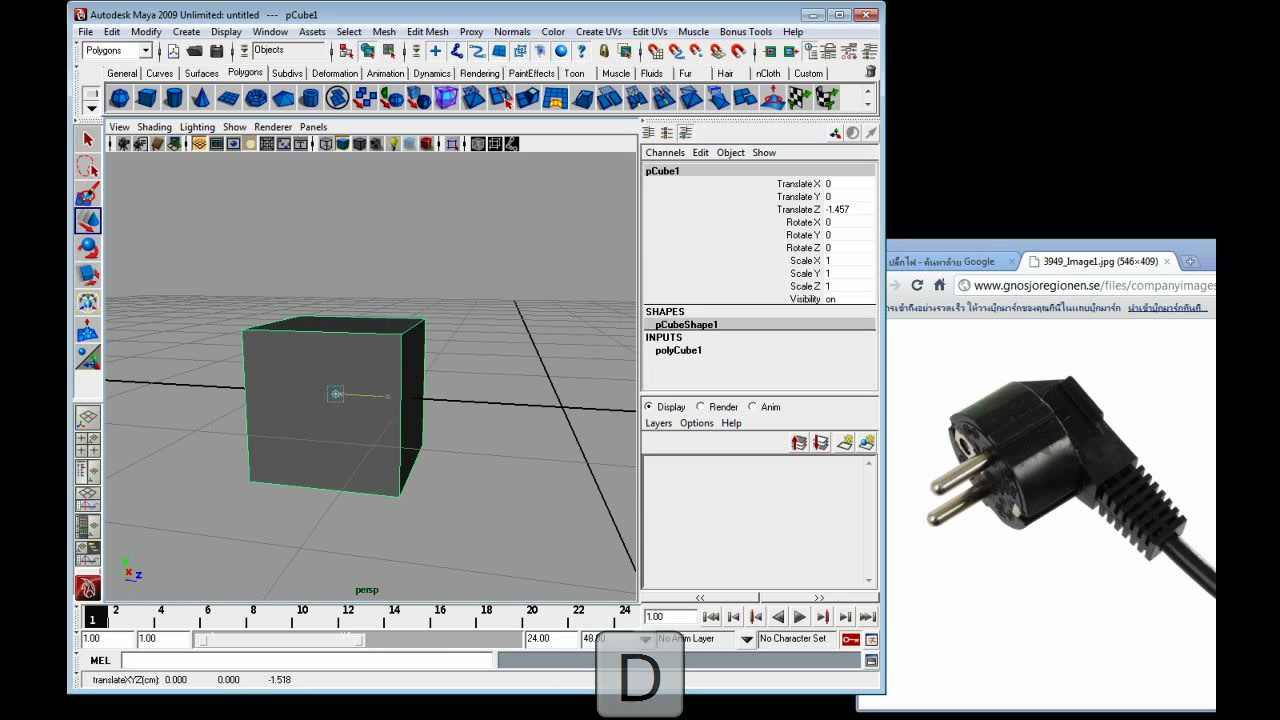
Task: Create layer from selected objects icon
Action: click(x=867, y=442)
